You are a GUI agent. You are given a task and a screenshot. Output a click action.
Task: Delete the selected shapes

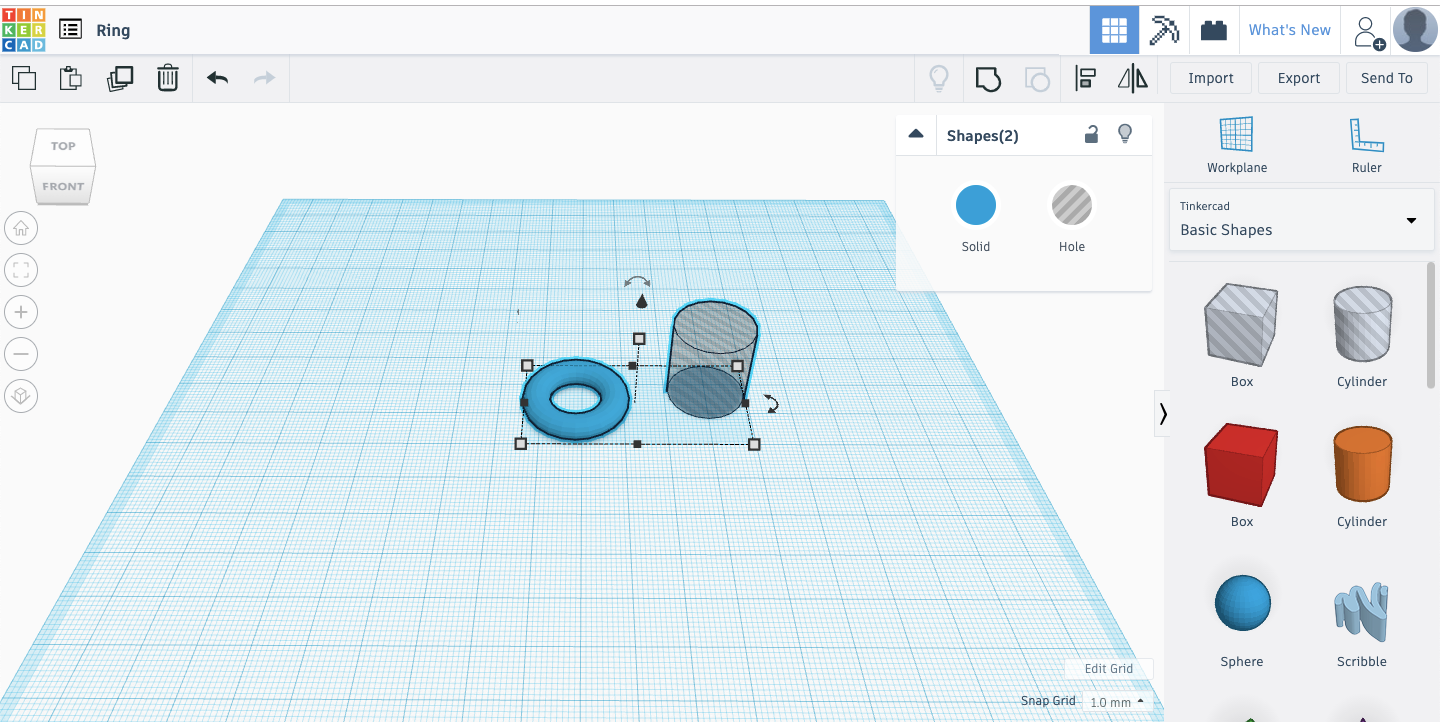[x=168, y=78]
